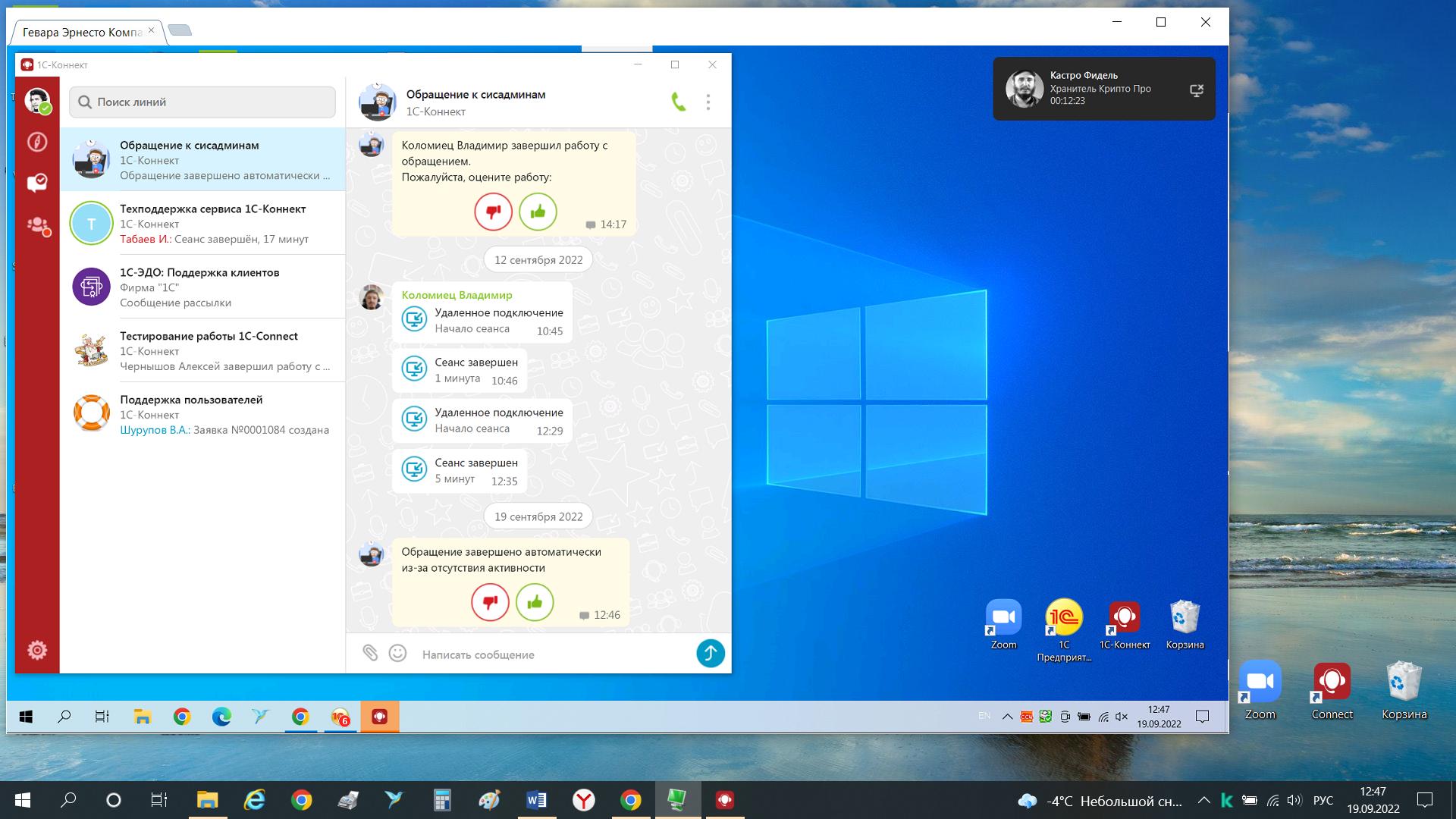Screen dimensions: 1456x819
Task: Expand hidden tray icons chevron in remote taskbar
Action: click(1007, 717)
